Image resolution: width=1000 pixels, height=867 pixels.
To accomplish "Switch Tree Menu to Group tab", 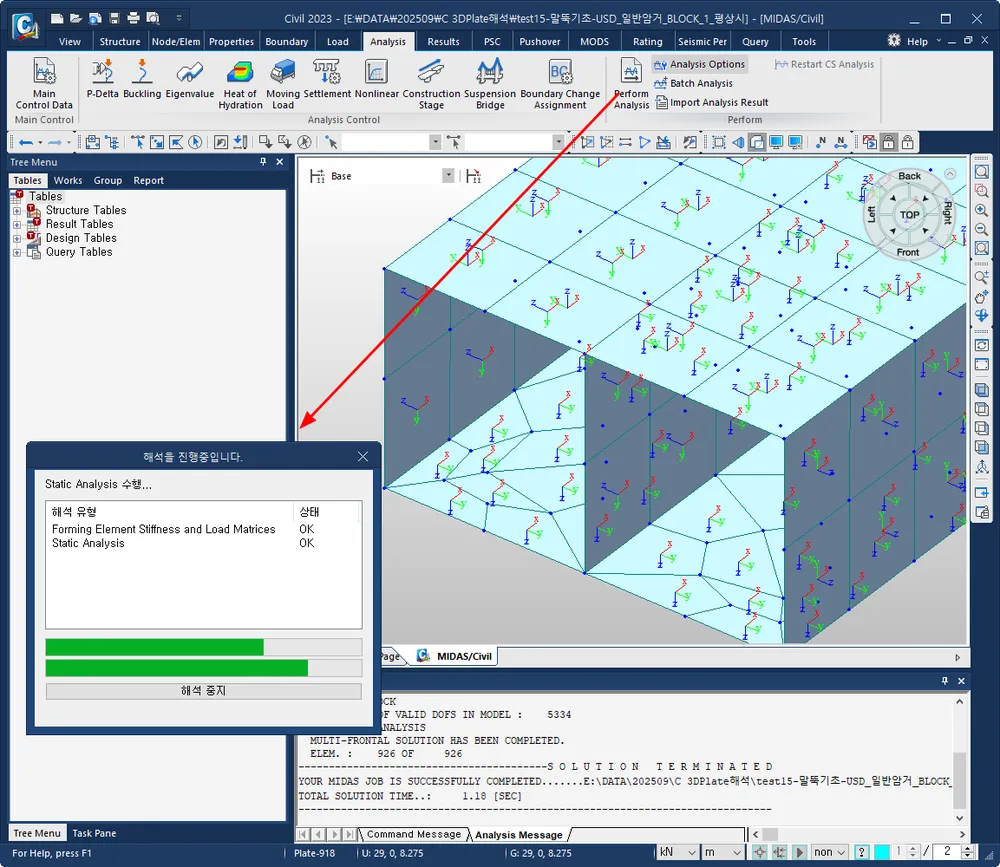I will tap(108, 181).
